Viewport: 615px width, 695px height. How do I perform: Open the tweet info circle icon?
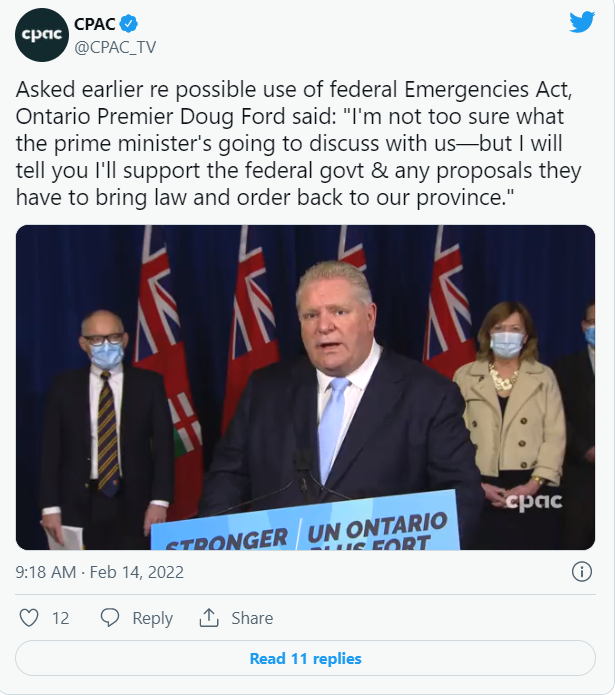click(581, 572)
